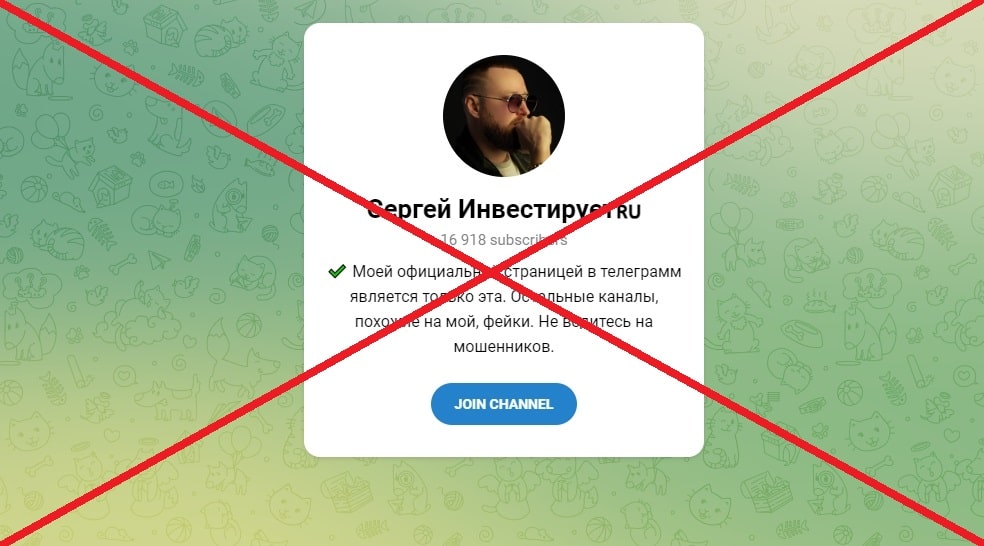Viewport: 984px width, 546px height.
Task: Click the word каналы in the description
Action: tap(632, 296)
